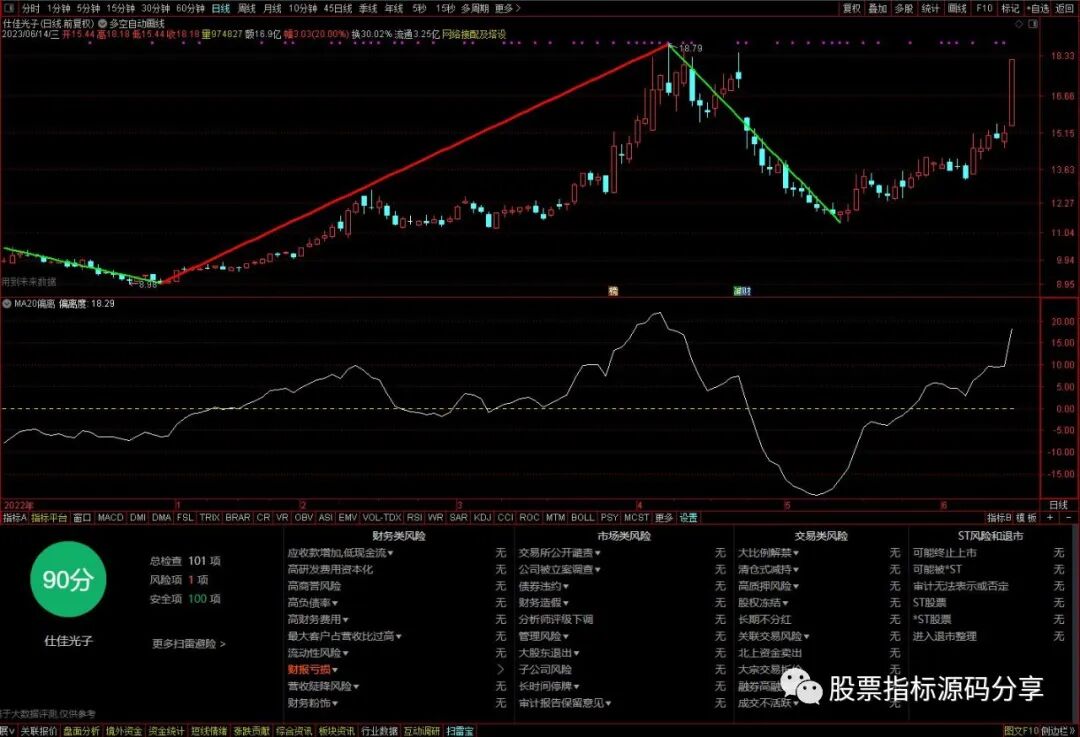Click the 复权 button
Viewport: 1080px width, 737px height.
852,8
